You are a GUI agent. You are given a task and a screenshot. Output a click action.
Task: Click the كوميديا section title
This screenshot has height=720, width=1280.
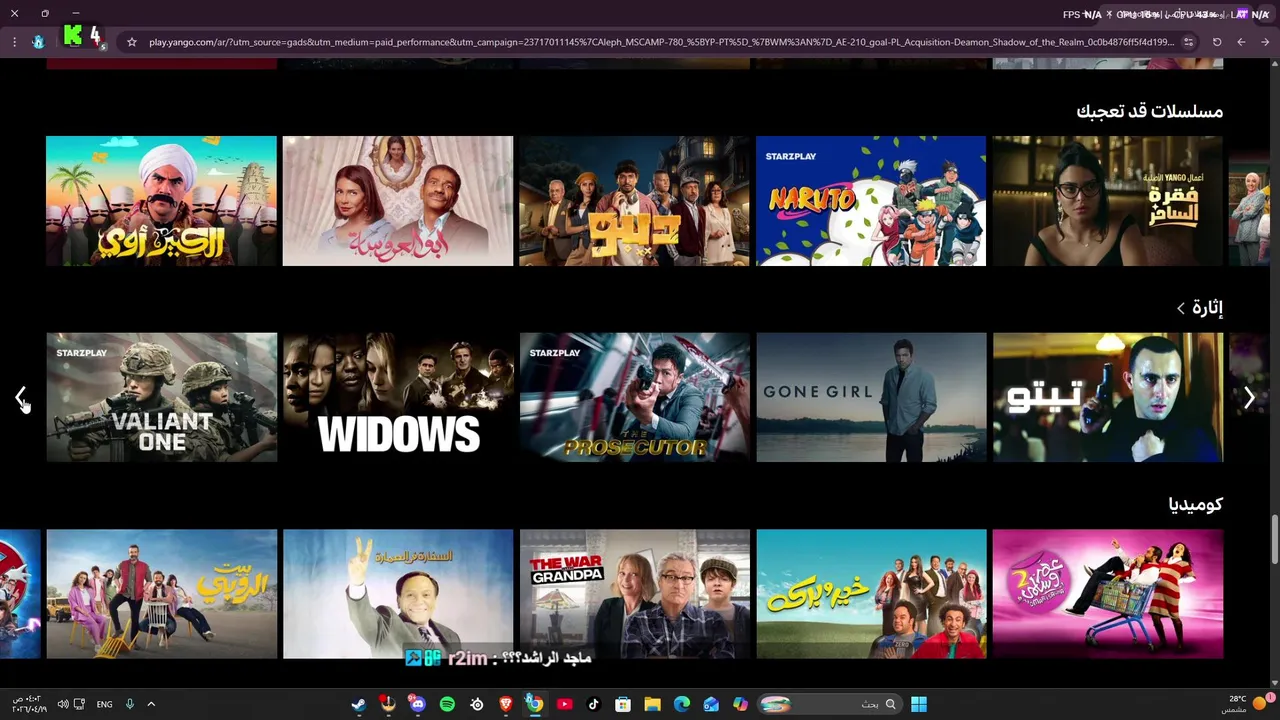click(x=1196, y=504)
